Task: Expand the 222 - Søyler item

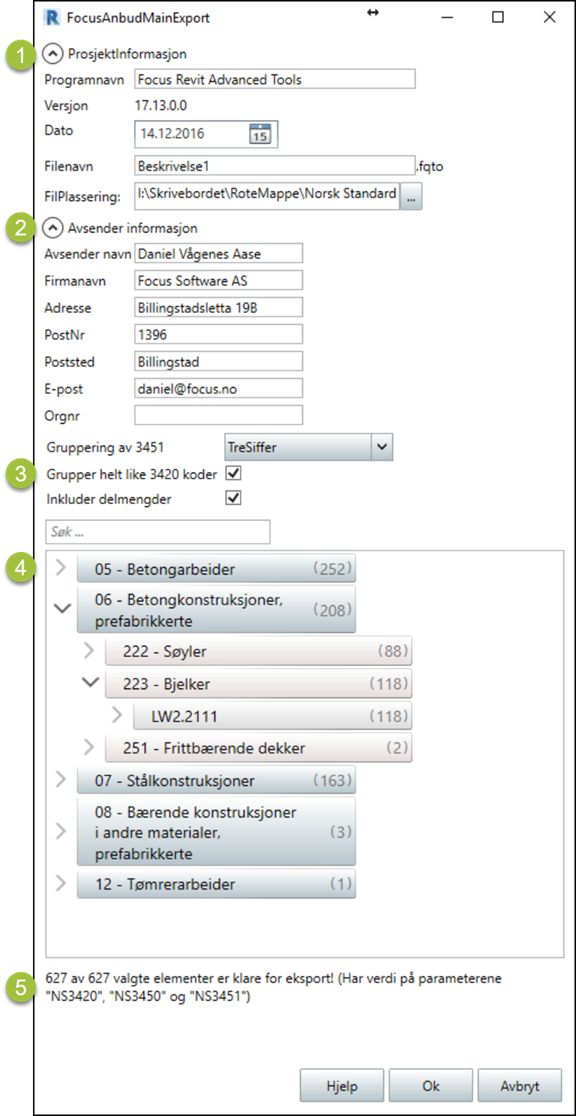Action: coord(89,650)
